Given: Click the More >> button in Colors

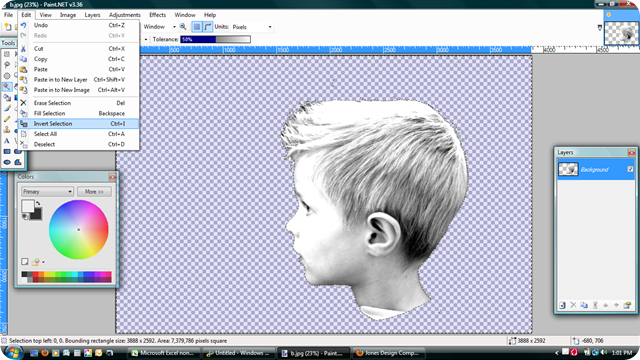Looking at the screenshot, I should 94,191.
